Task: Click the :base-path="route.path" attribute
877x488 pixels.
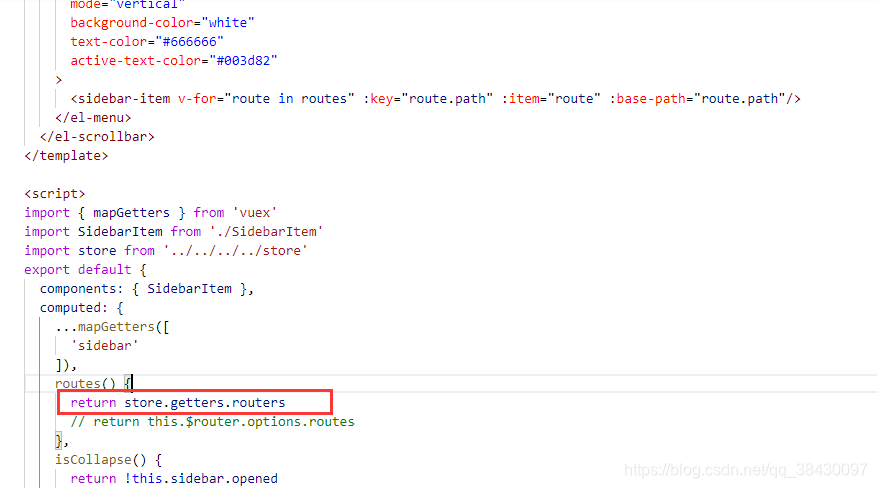Action: coord(697,99)
